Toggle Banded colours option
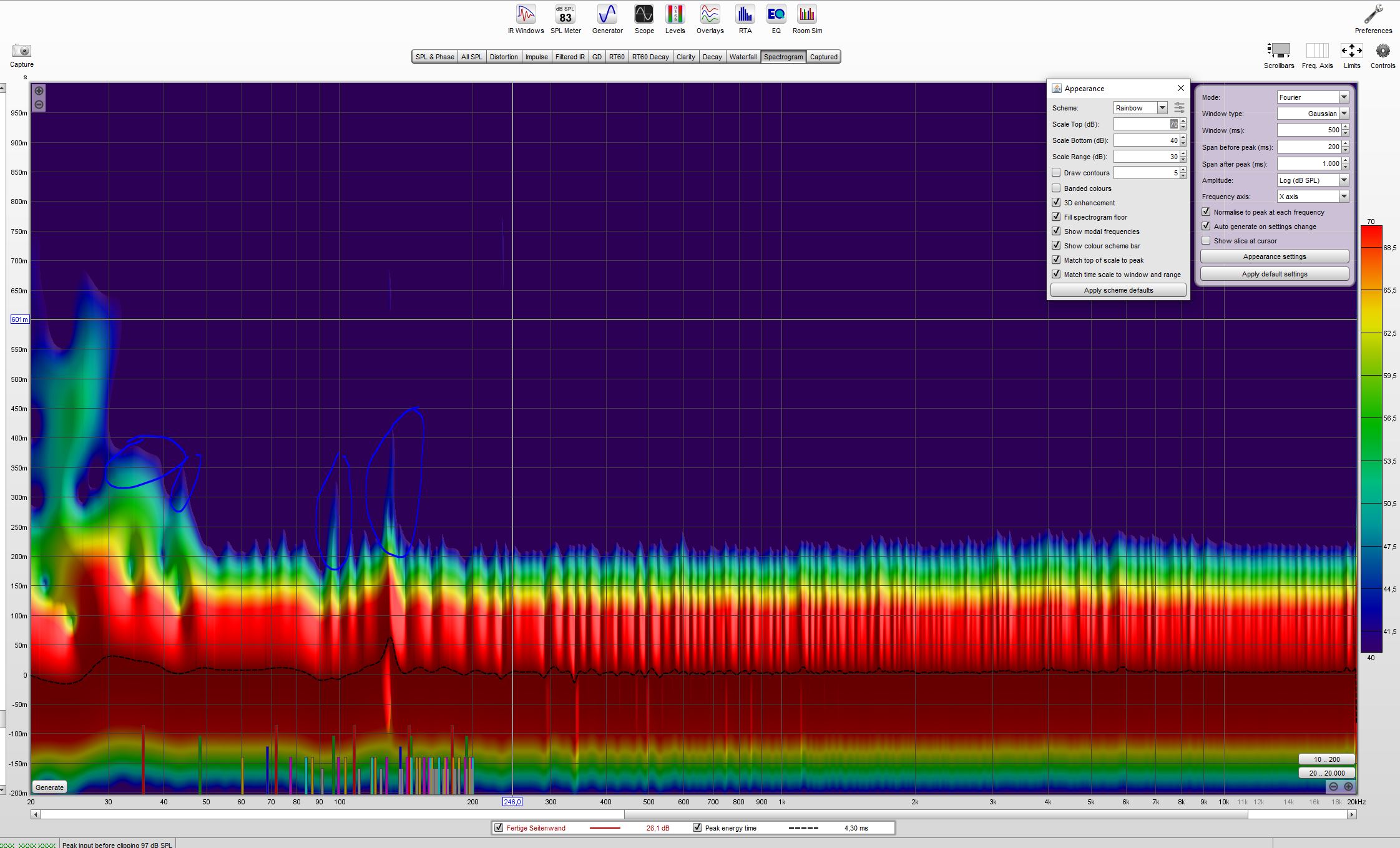 point(1056,188)
